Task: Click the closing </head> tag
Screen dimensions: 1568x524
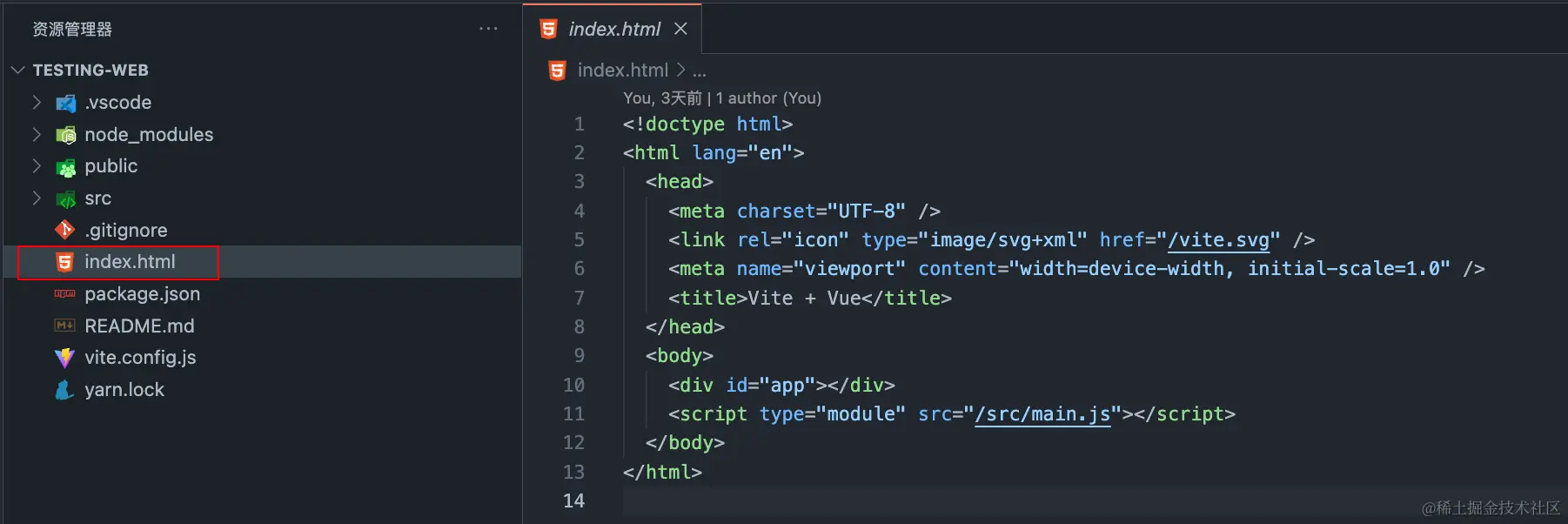Action: click(x=686, y=327)
